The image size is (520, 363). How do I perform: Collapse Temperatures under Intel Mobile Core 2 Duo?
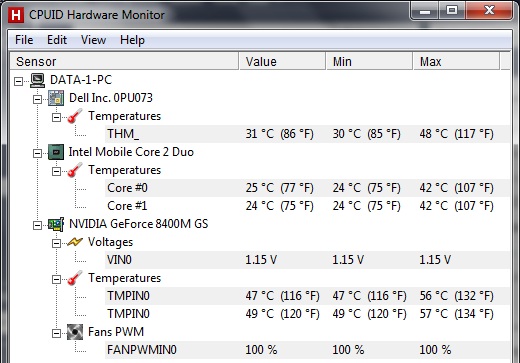point(56,171)
